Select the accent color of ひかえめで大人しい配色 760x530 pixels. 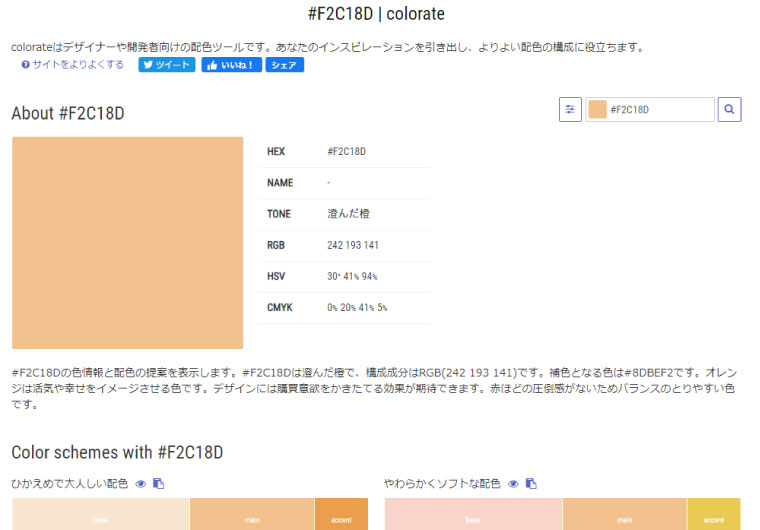(x=341, y=514)
